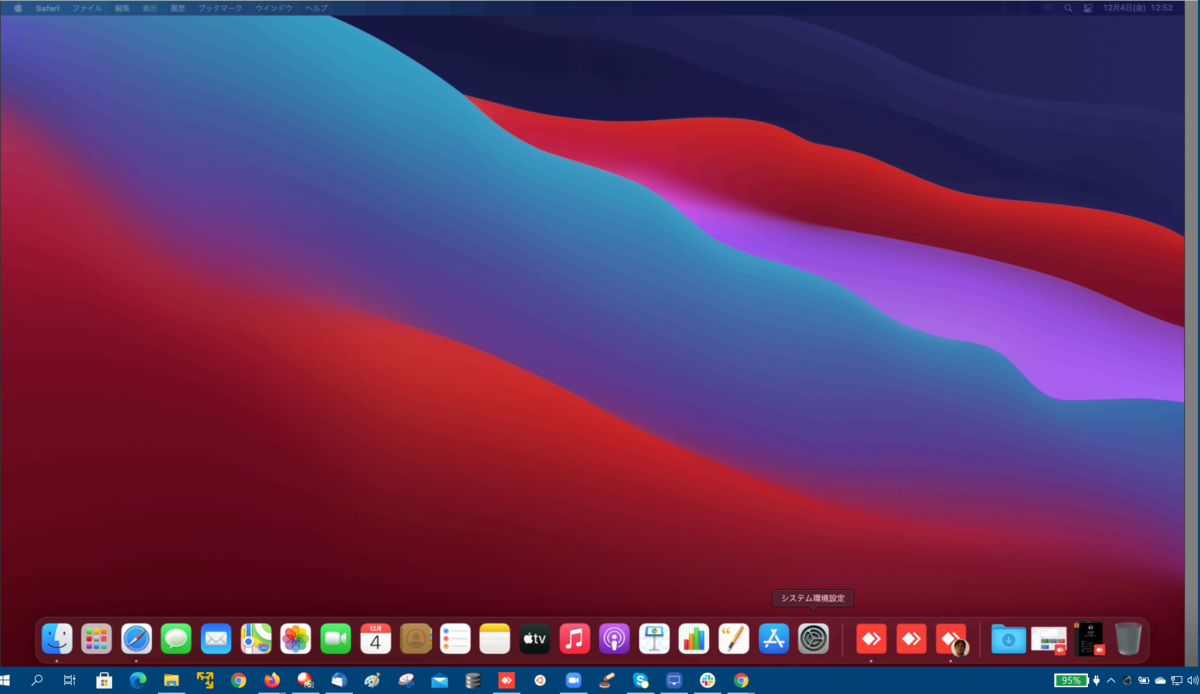
Task: Open Contacts from the dock
Action: [x=415, y=638]
